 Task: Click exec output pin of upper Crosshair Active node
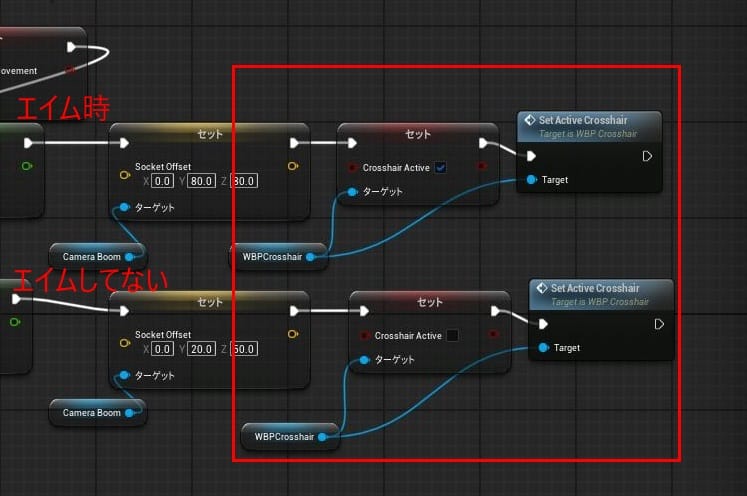pos(483,143)
